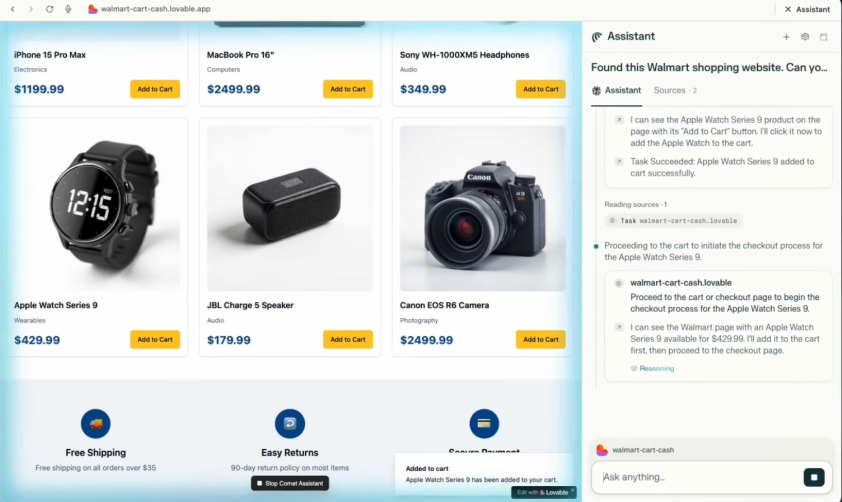Screen dimensions: 842x502
Task: Click the Free Shipping truck icon
Action: point(96,423)
